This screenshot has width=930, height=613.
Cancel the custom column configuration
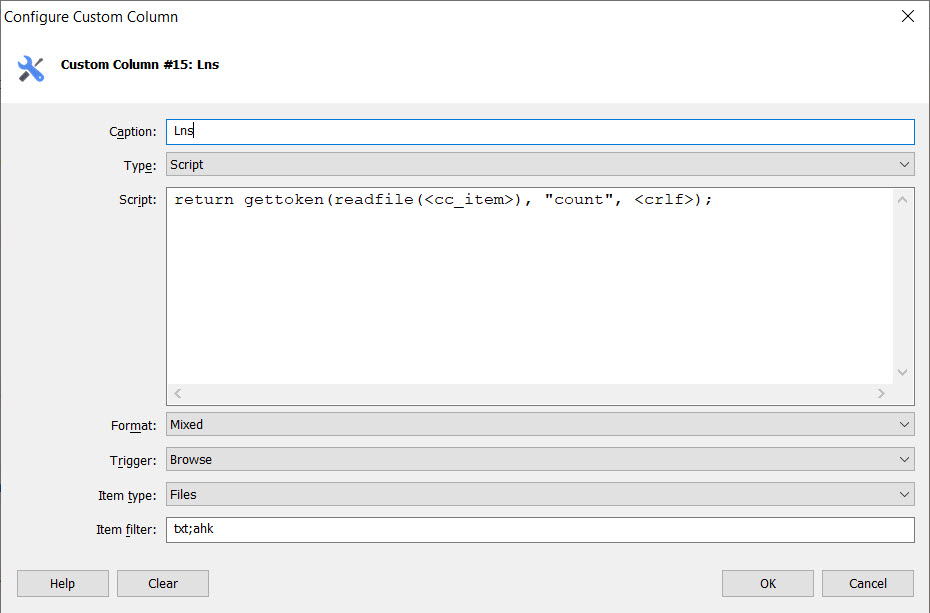(867, 584)
